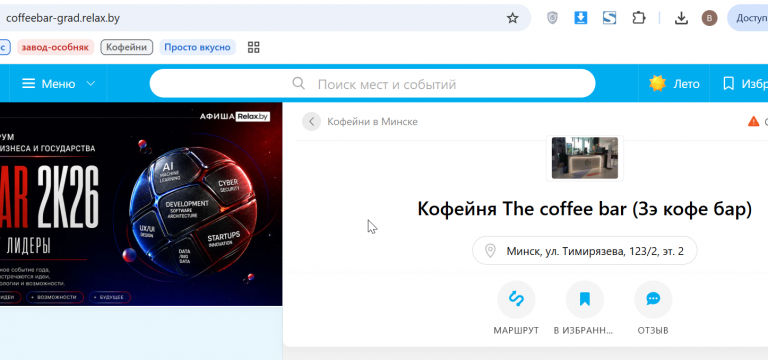Open the coffee bar photo thumbnail

coord(585,158)
